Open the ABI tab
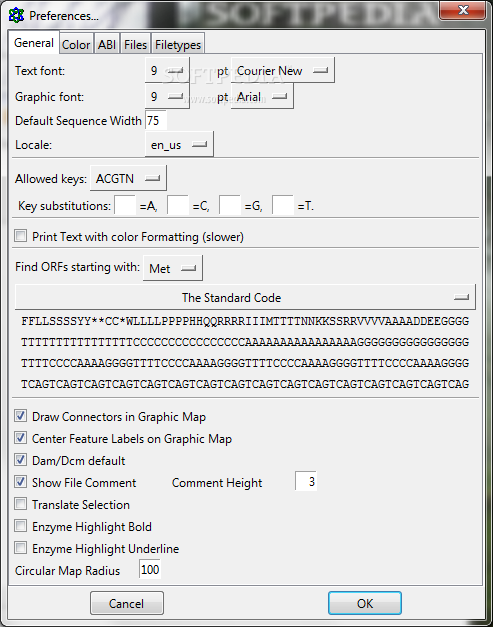Image resolution: width=493 pixels, height=627 pixels. pyautogui.click(x=107, y=44)
